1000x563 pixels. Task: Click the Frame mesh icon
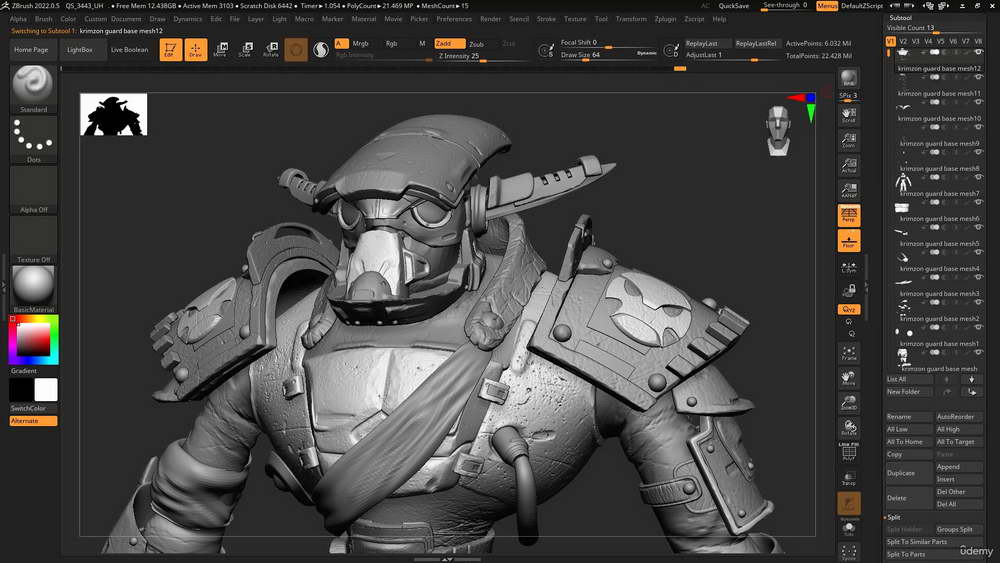click(x=848, y=353)
